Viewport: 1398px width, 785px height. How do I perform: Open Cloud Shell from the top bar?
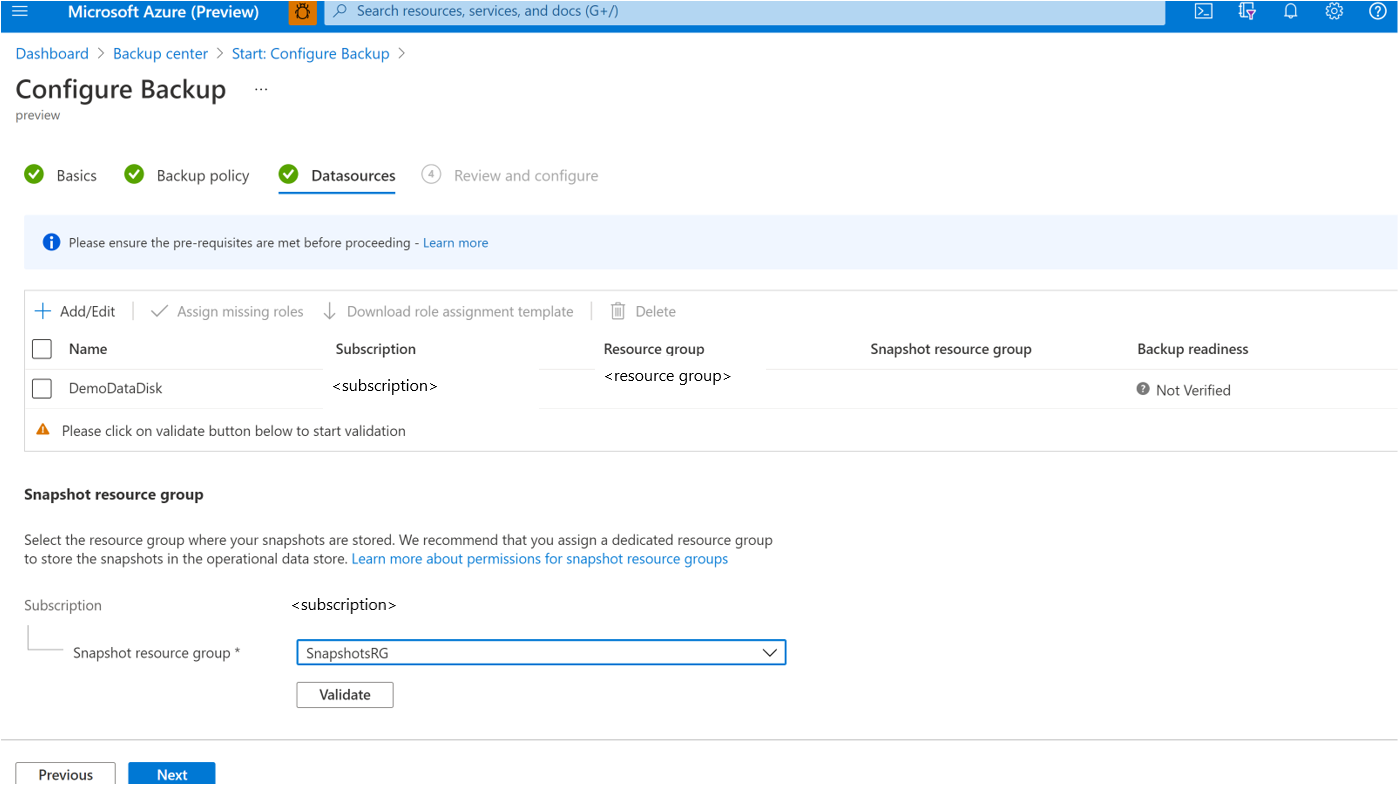(x=1204, y=12)
